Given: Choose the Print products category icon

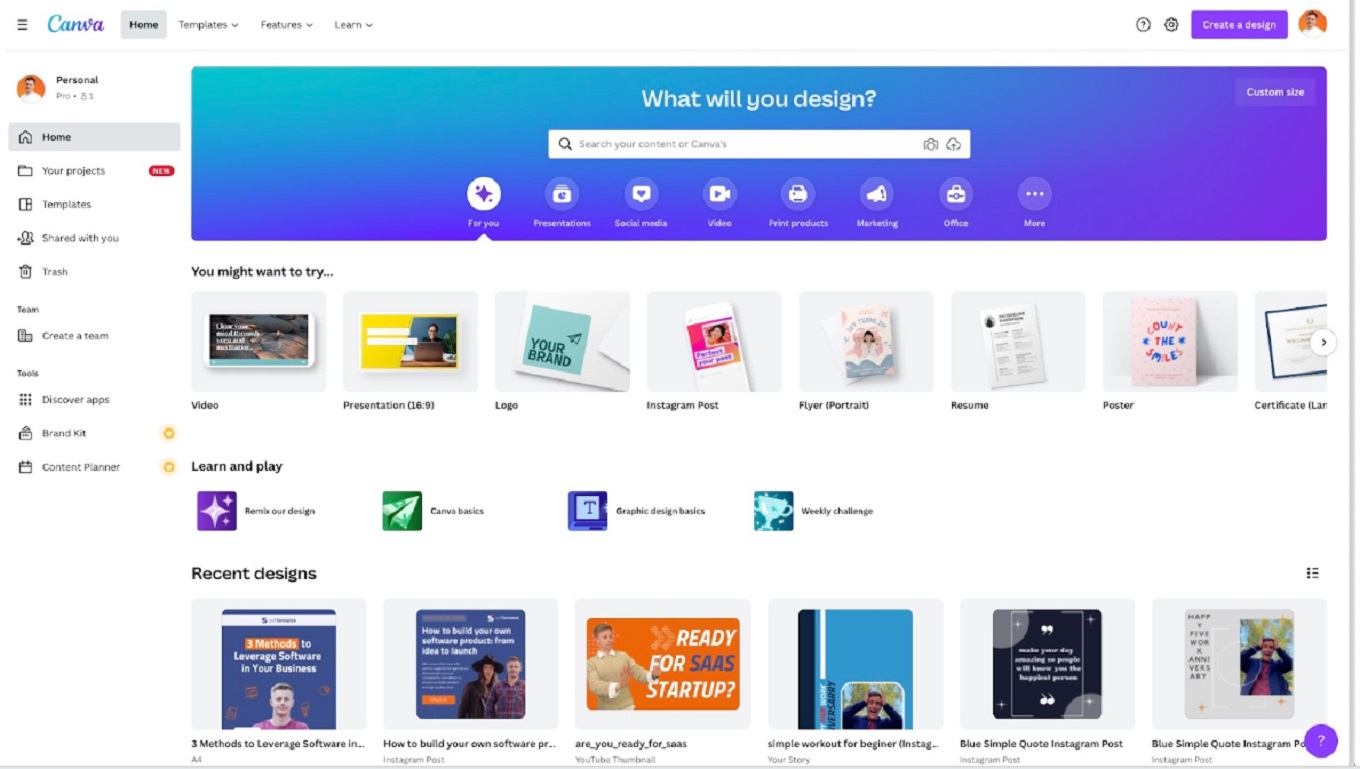Looking at the screenshot, I should [x=798, y=194].
